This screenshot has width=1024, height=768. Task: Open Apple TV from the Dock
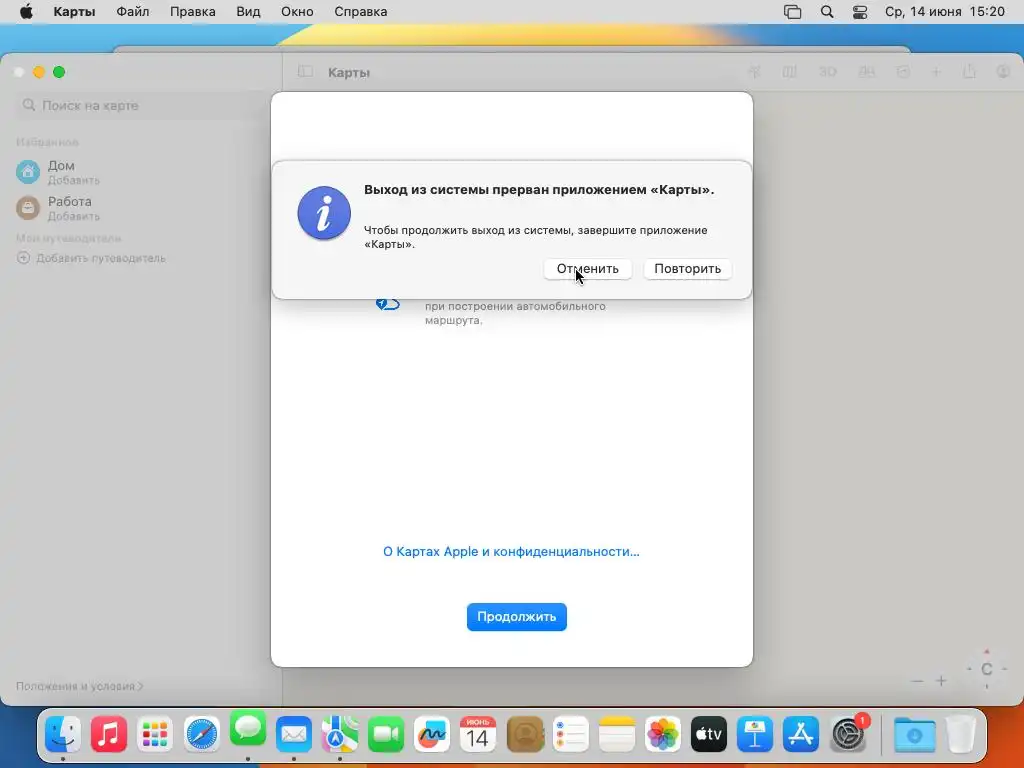(x=709, y=734)
